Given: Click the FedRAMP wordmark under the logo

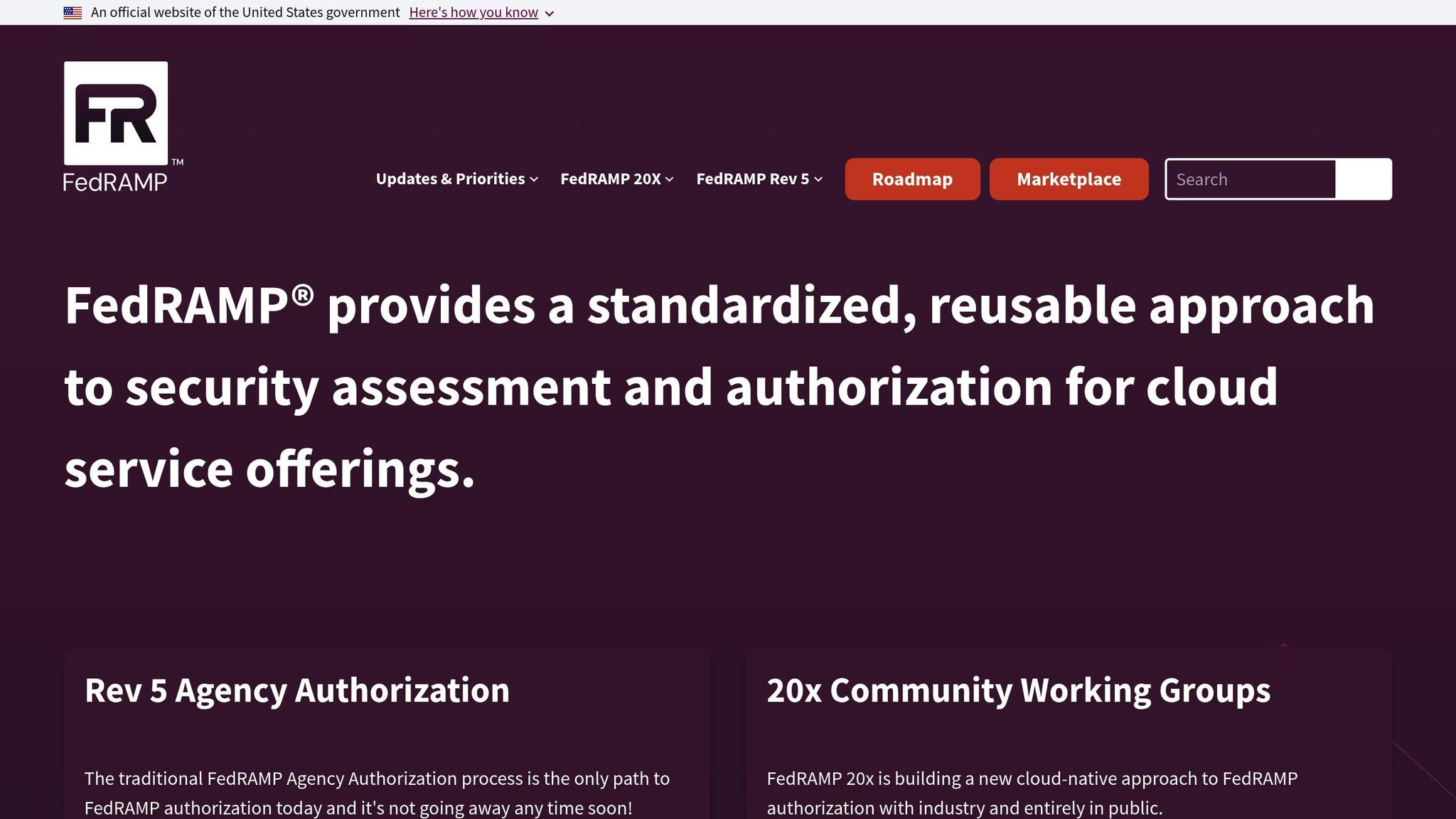Looking at the screenshot, I should (115, 183).
